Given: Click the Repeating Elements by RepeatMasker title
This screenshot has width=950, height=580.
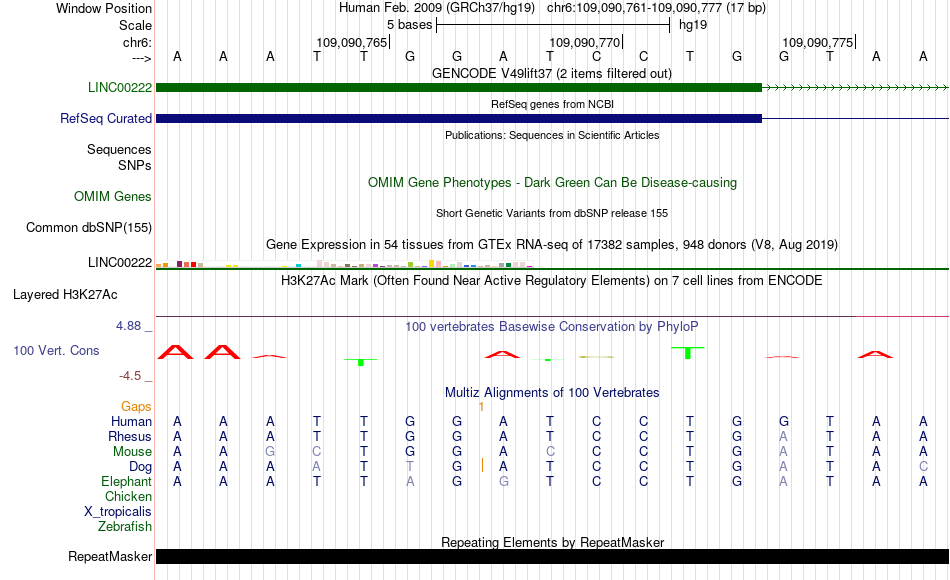Looking at the screenshot, I should coord(552,542).
